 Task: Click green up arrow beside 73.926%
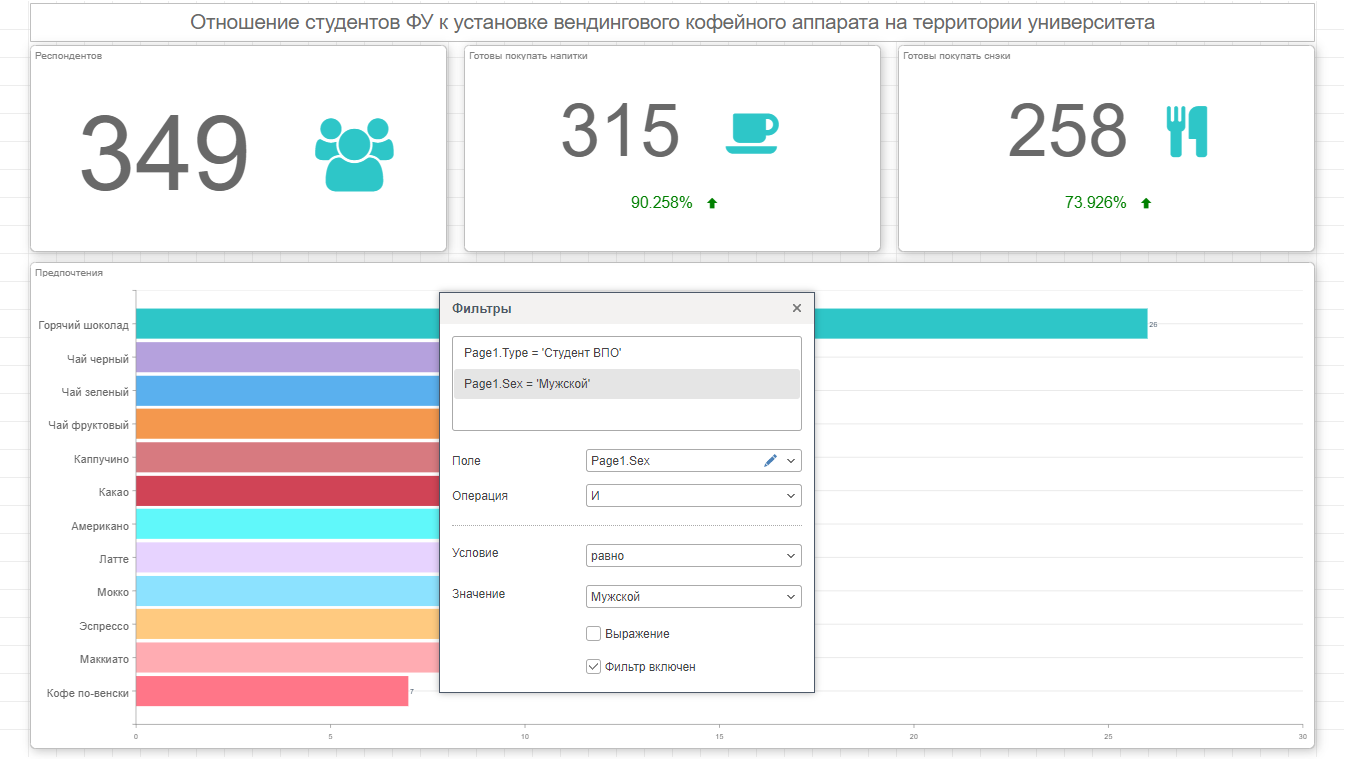point(1146,203)
